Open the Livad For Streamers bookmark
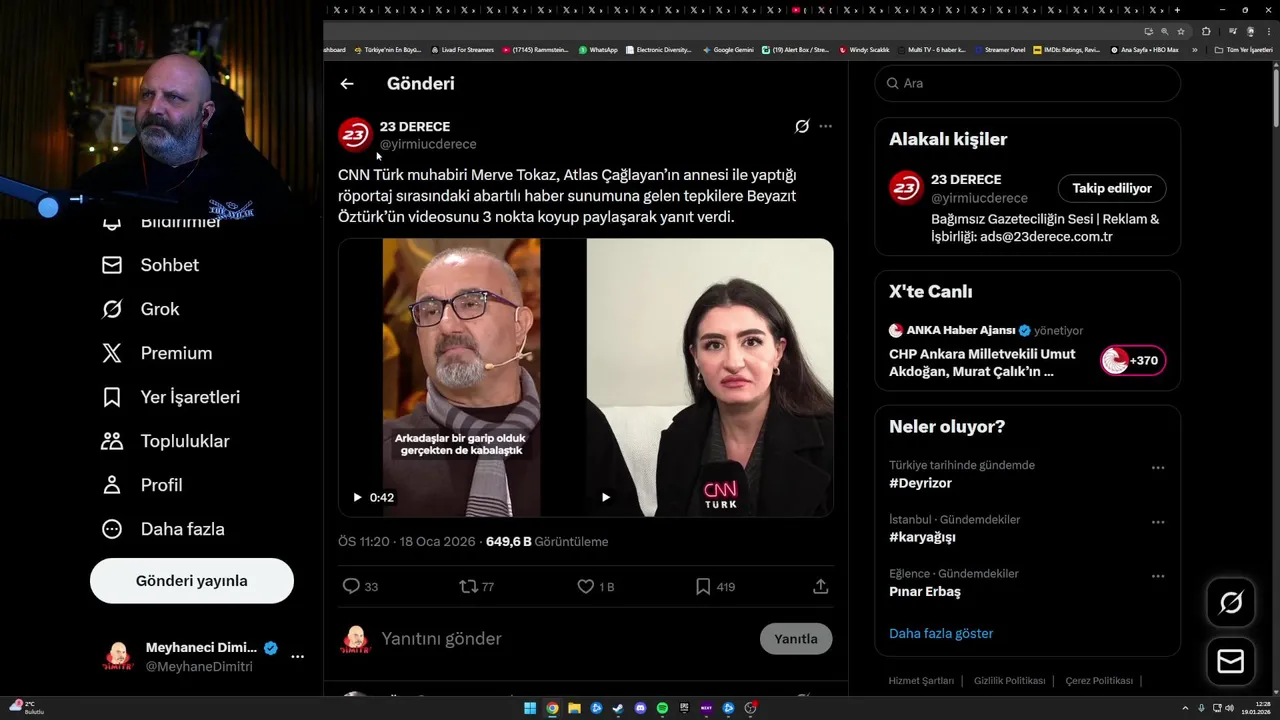 tap(462, 50)
